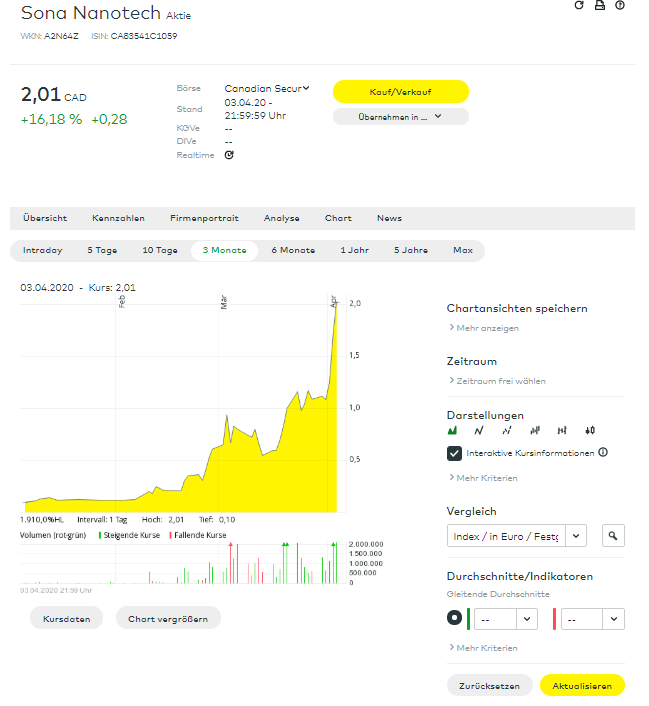Open the green moving average dropdown

pyautogui.click(x=506, y=619)
